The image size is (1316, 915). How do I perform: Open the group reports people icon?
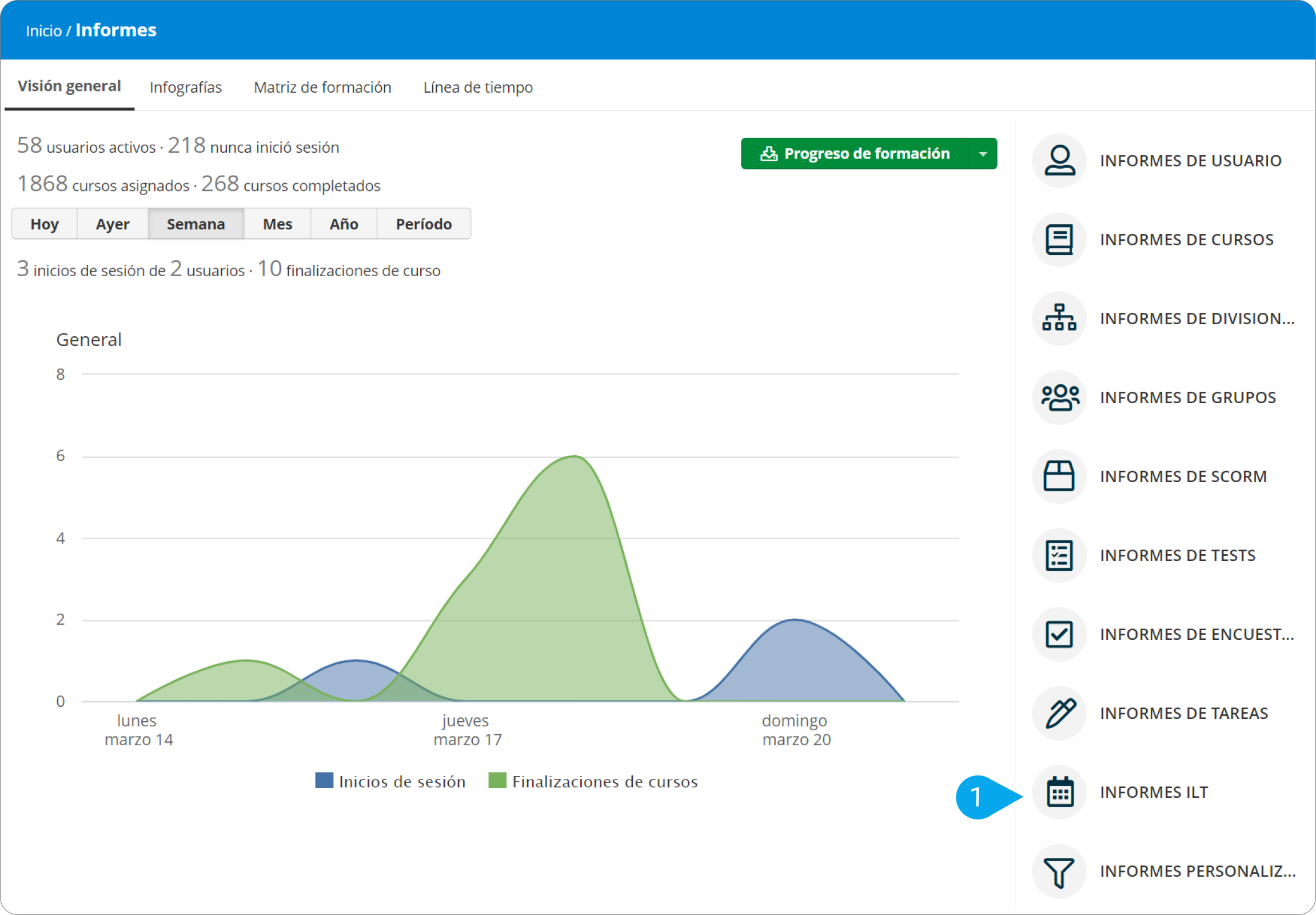1059,397
